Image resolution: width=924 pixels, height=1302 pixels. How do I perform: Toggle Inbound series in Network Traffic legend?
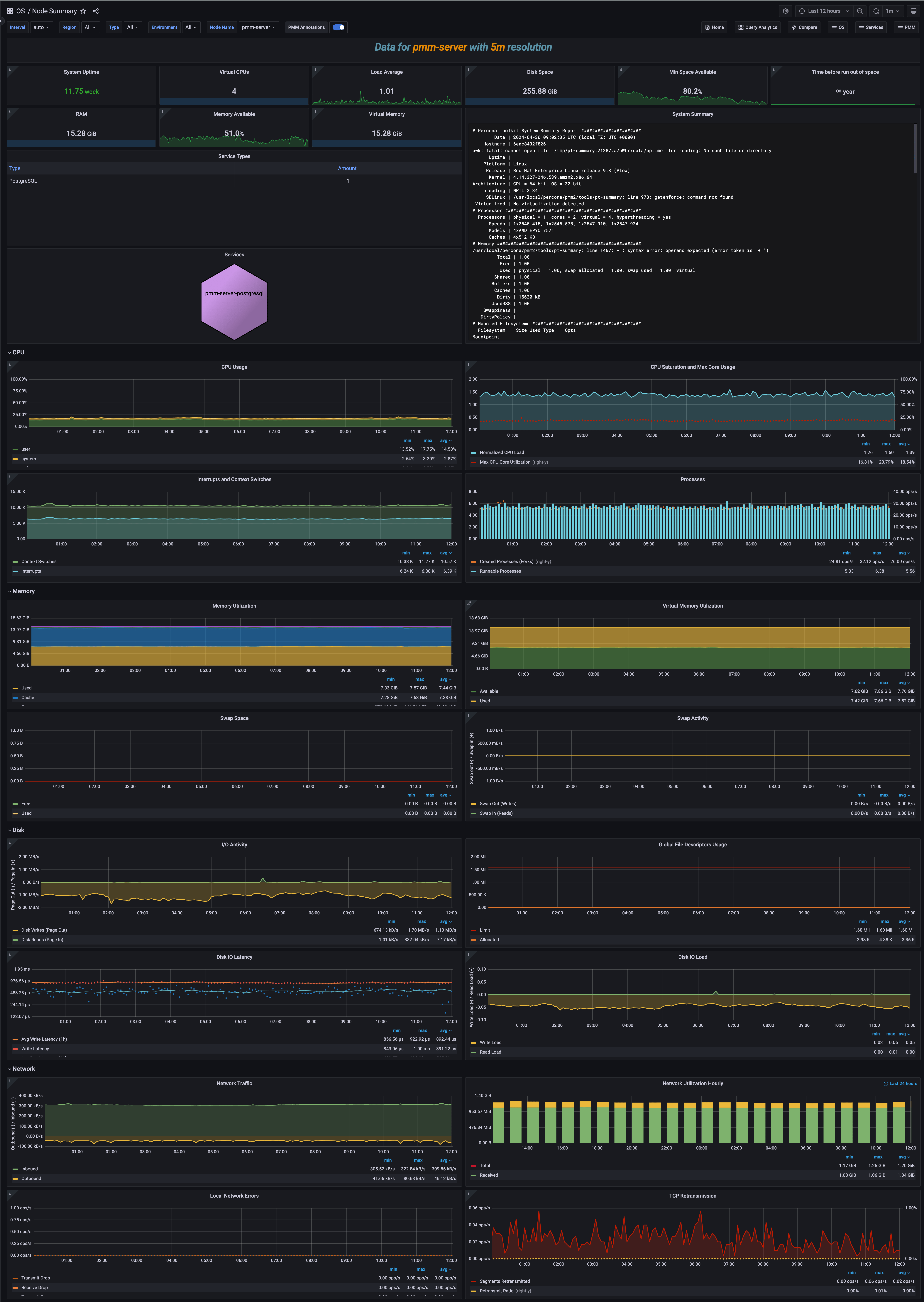(x=30, y=1169)
